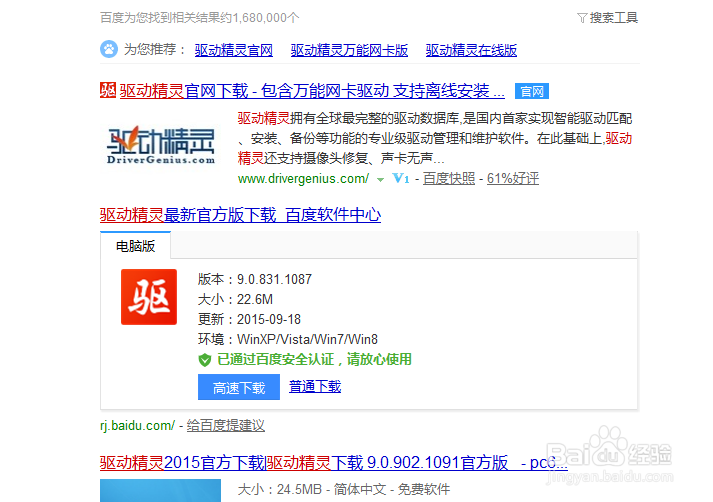This screenshot has width=713, height=502.
Task: Open the 驱动精灵官网 recommended link
Action: click(234, 50)
